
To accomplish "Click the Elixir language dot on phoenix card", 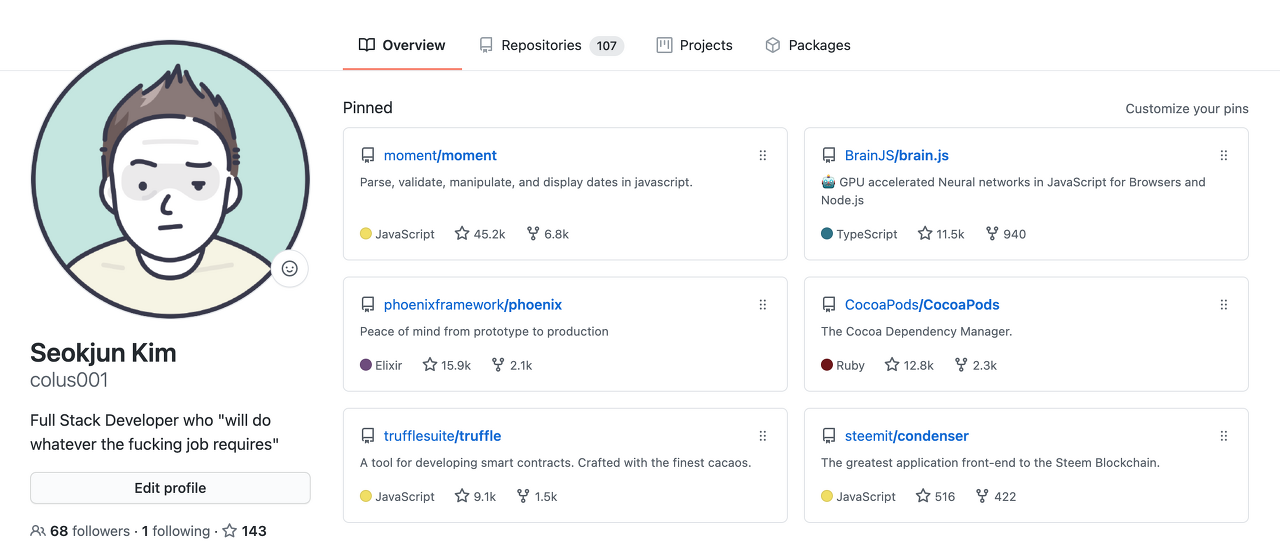I will coord(366,365).
